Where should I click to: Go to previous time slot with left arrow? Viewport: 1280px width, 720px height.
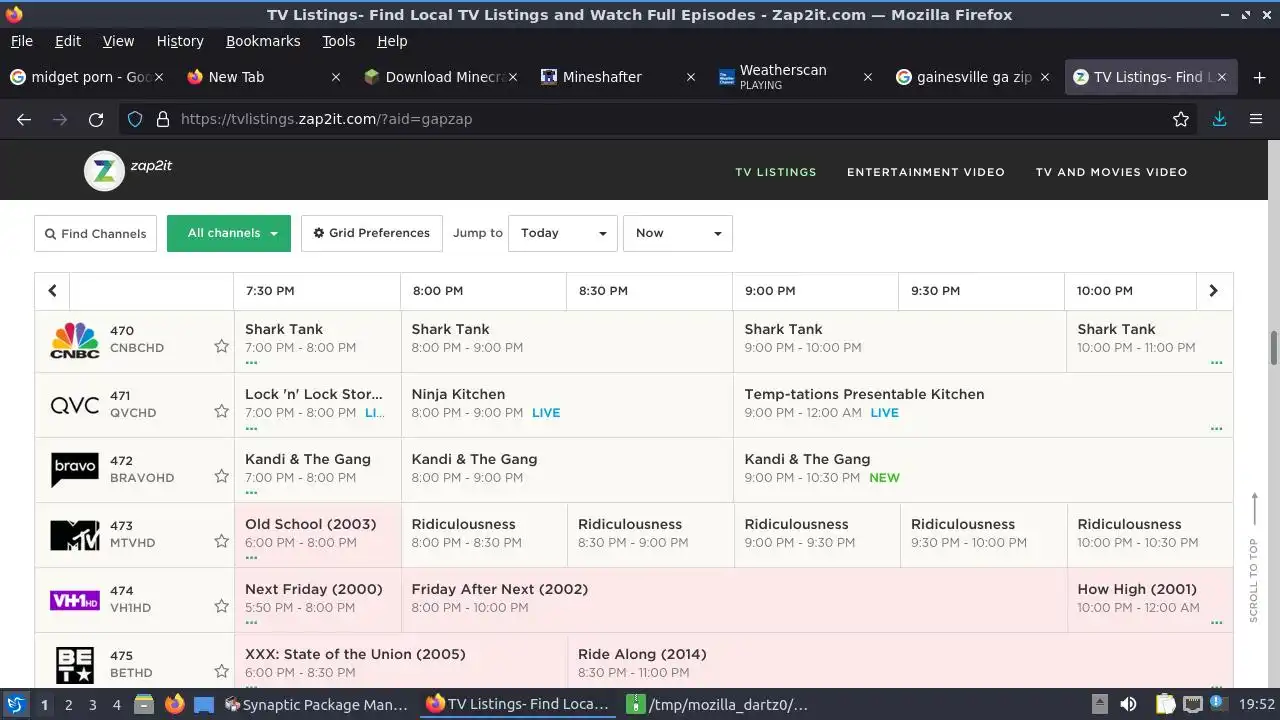pyautogui.click(x=52, y=291)
